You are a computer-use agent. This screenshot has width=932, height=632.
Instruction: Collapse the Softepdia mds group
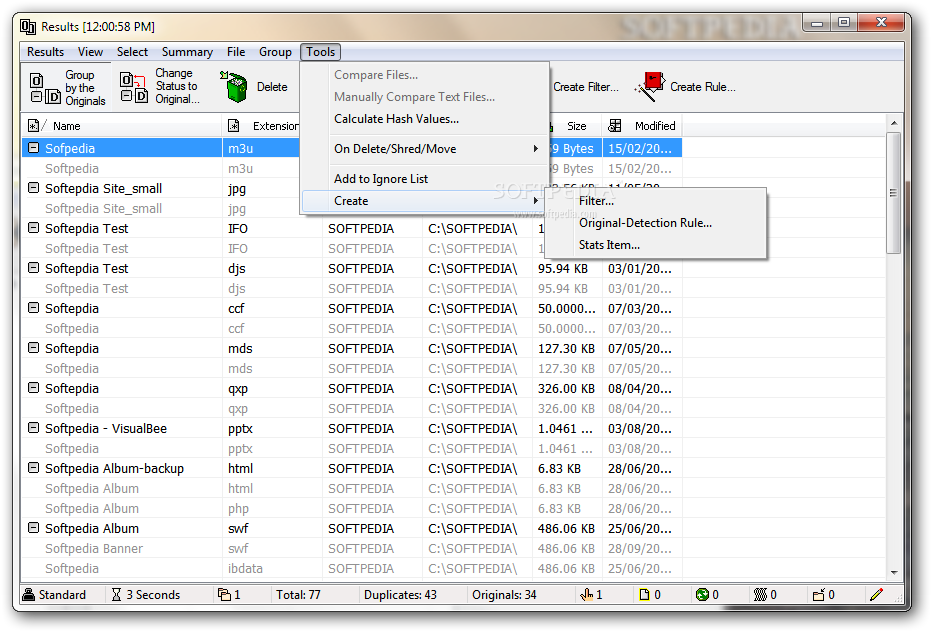point(34,347)
